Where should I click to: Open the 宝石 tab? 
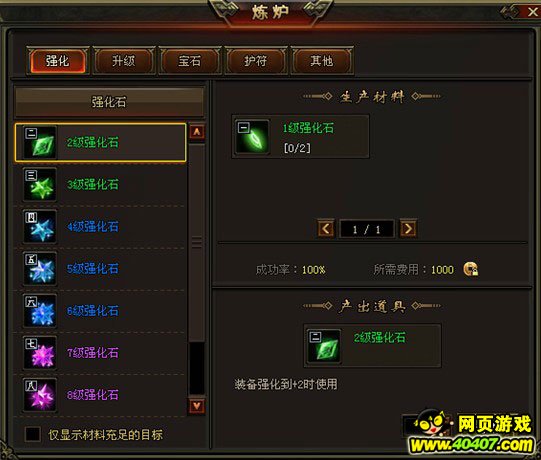pyautogui.click(x=189, y=61)
